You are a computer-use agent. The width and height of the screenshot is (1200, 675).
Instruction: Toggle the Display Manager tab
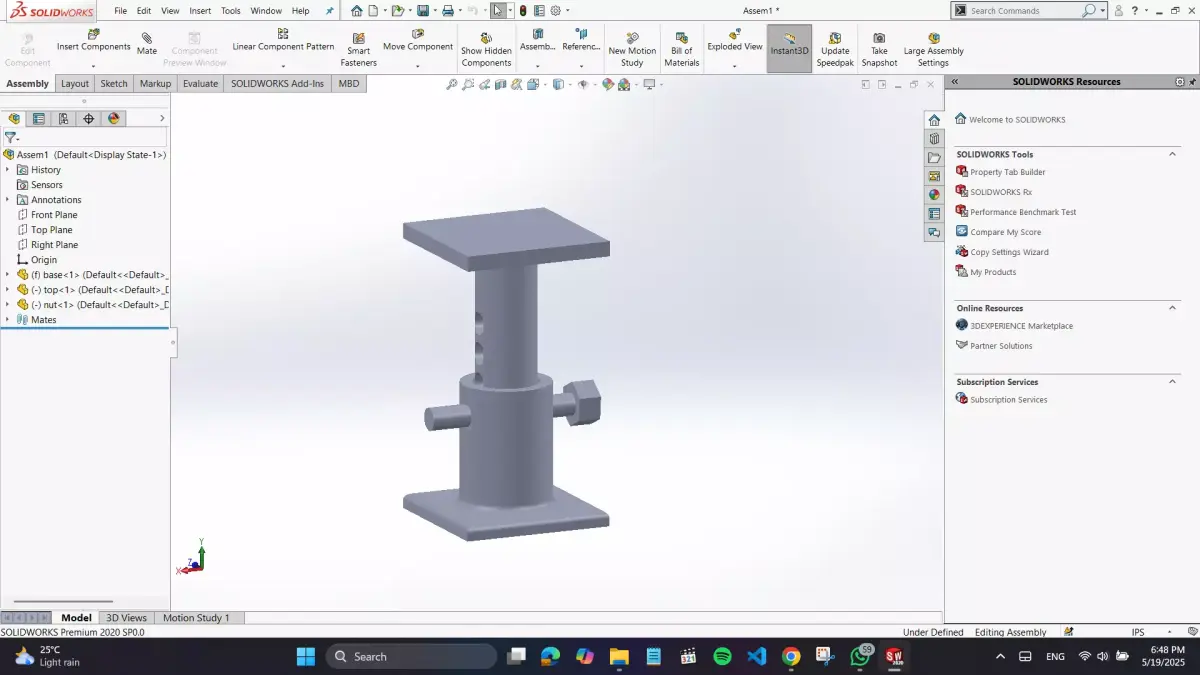point(114,118)
